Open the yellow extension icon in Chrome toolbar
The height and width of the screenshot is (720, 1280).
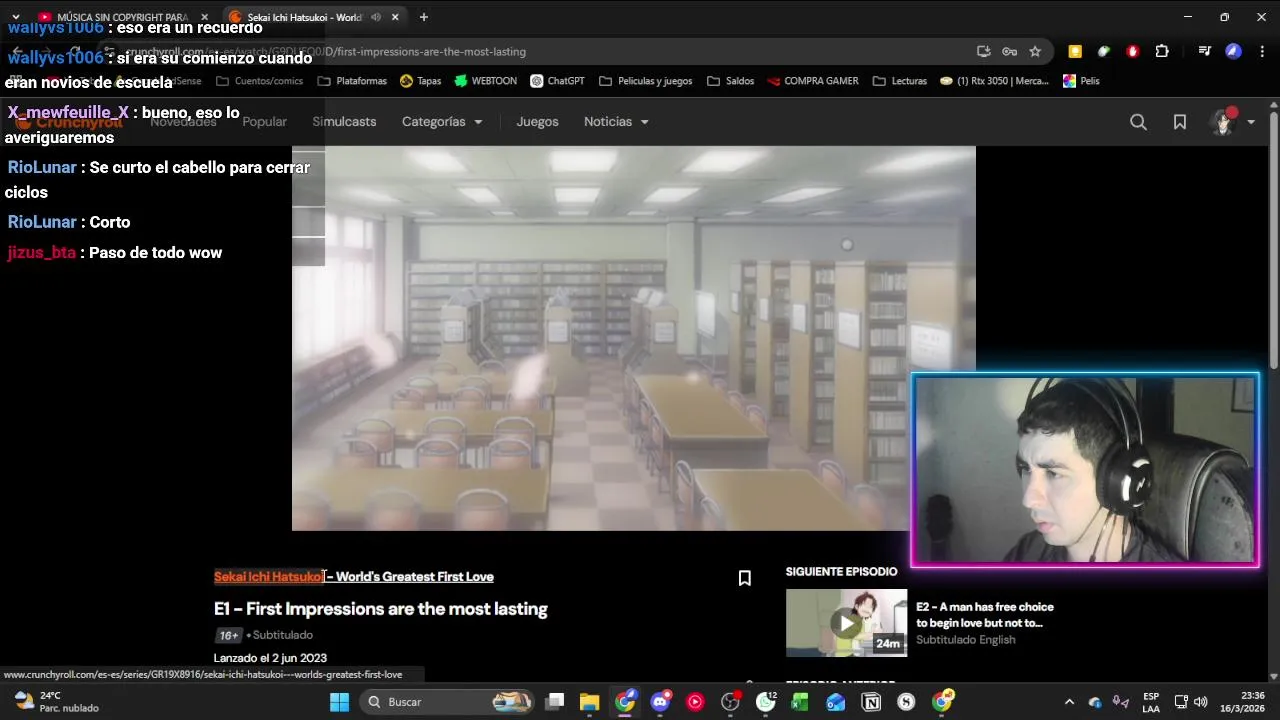(1075, 52)
